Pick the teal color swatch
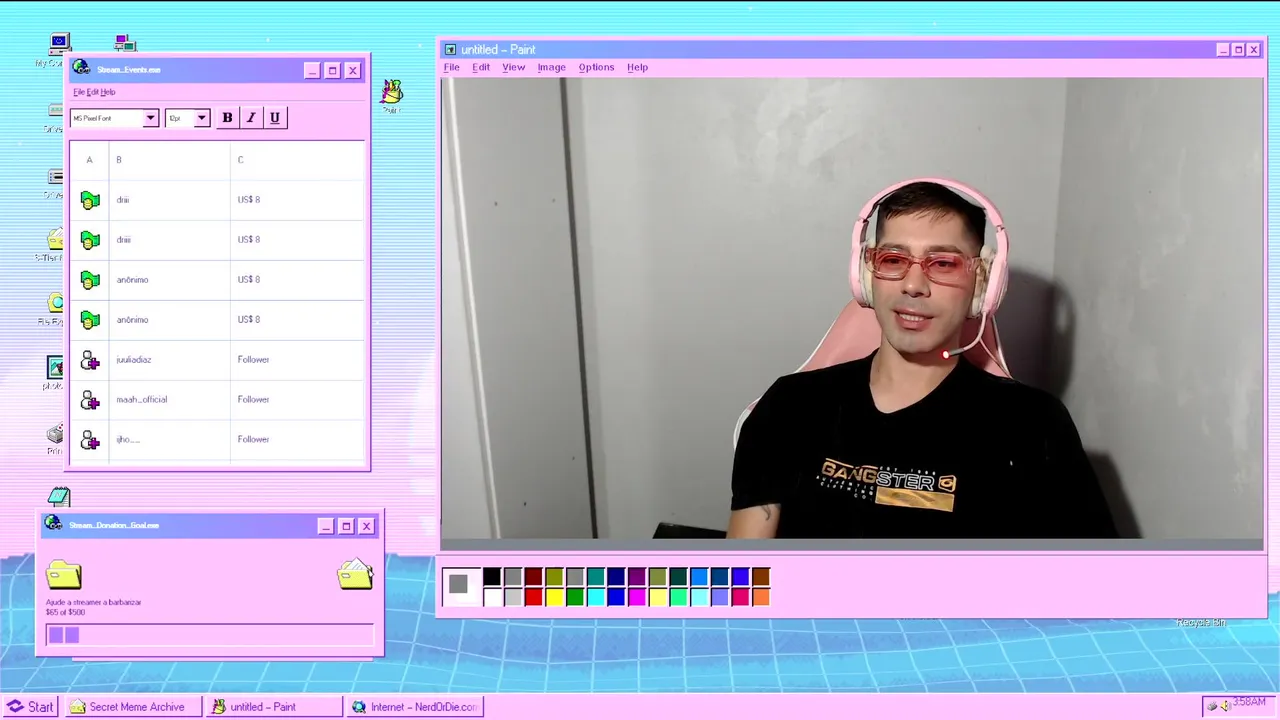The height and width of the screenshot is (720, 1280). point(596,577)
